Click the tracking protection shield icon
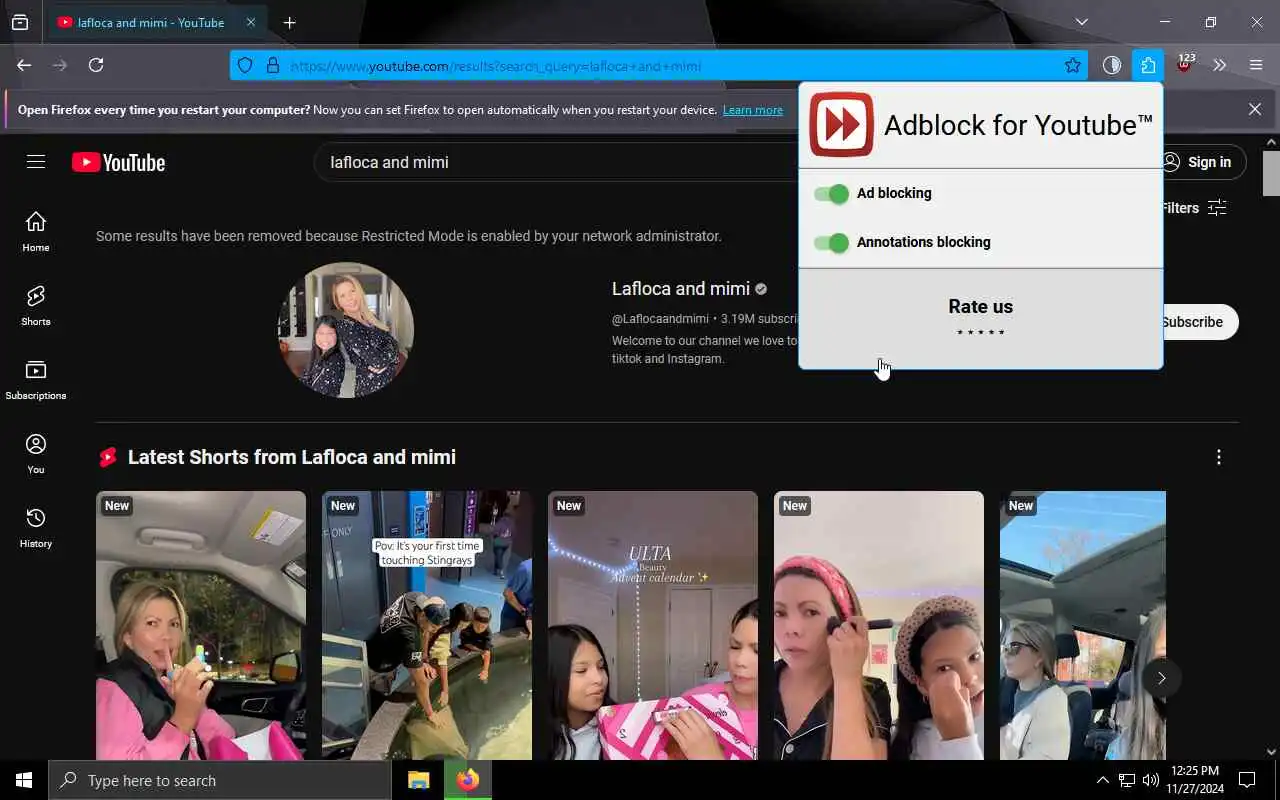Image resolution: width=1280 pixels, height=800 pixels. [x=245, y=65]
